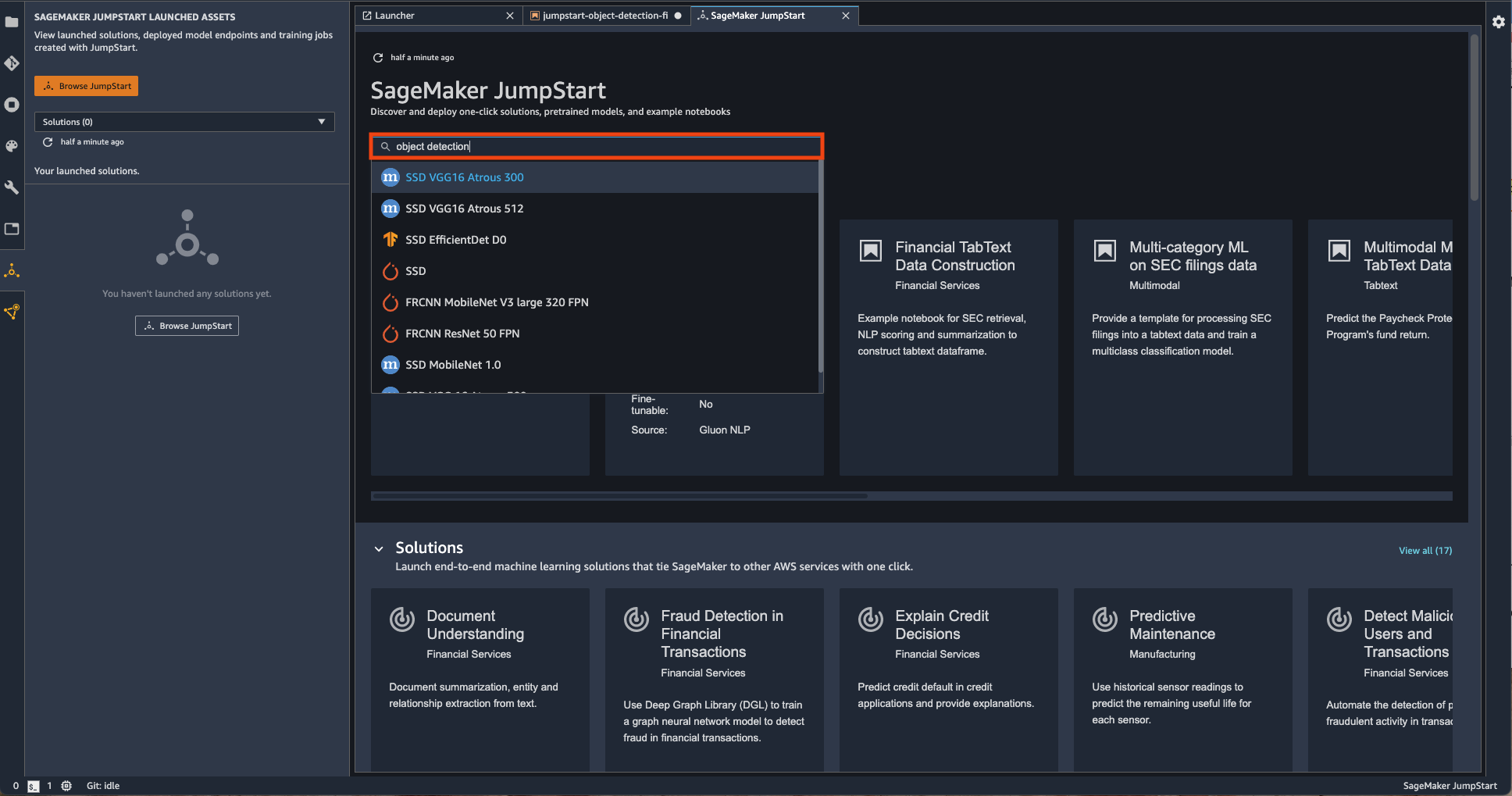Click the Multi-category ML on SEC filings icon

[x=1105, y=251]
